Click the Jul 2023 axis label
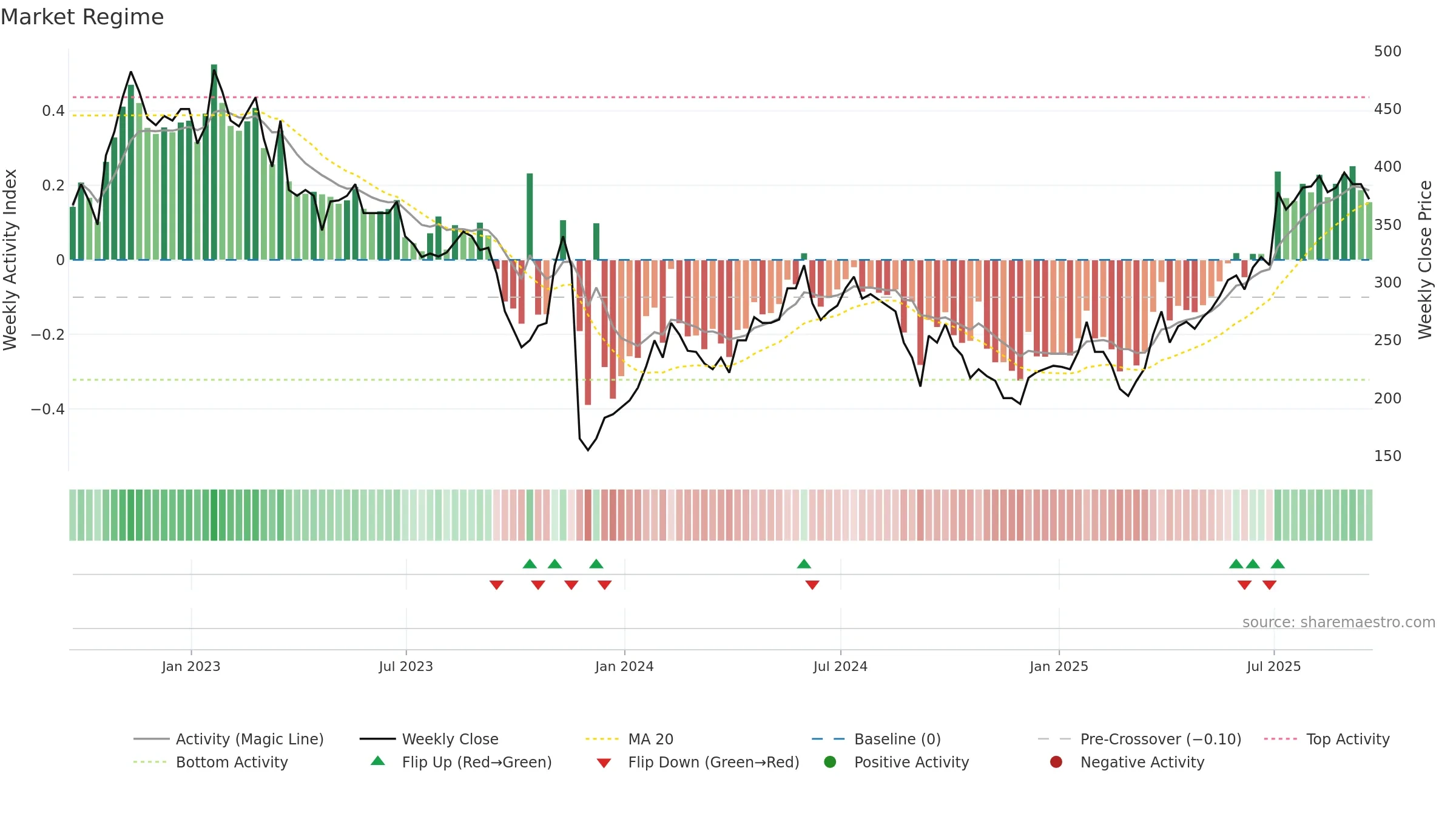This screenshot has width=1456, height=819. (406, 666)
